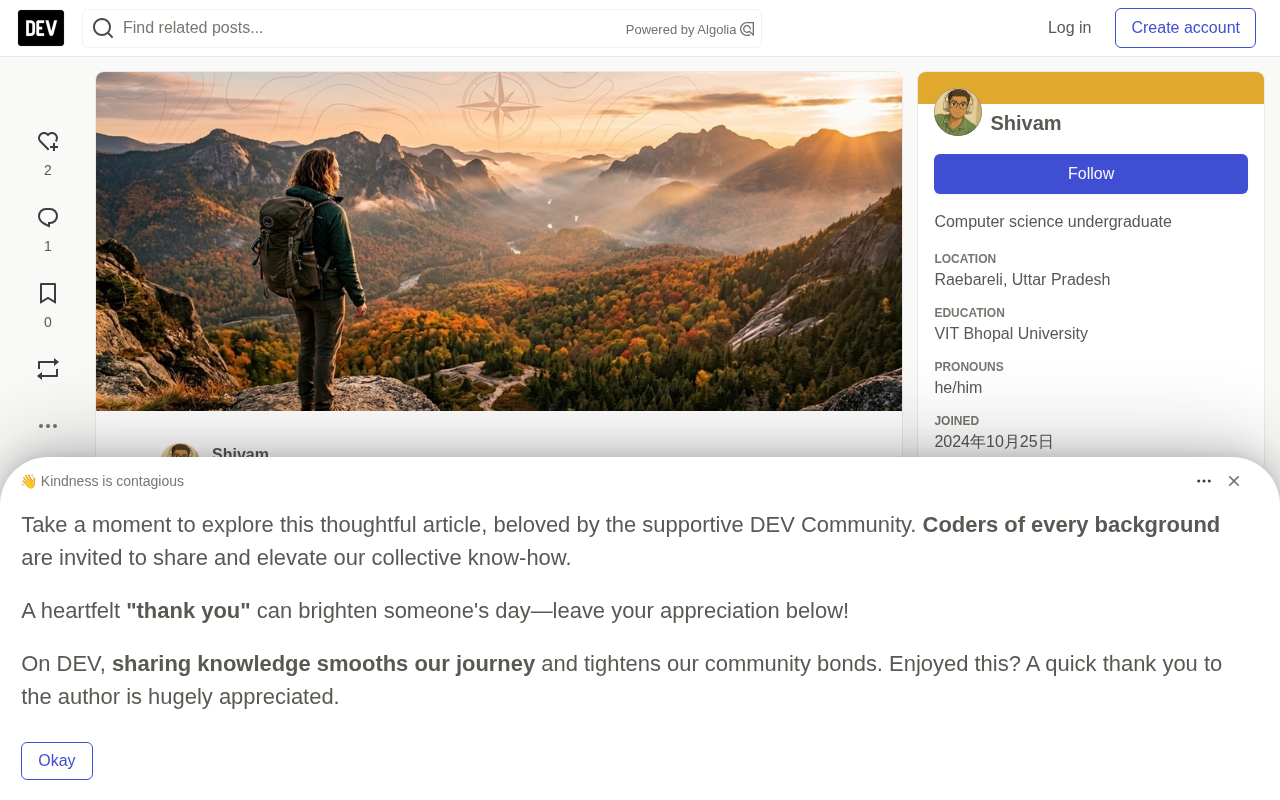The image size is (1280, 800).
Task: Click the 'Kindness is contagious' banner heading
Action: point(102,481)
